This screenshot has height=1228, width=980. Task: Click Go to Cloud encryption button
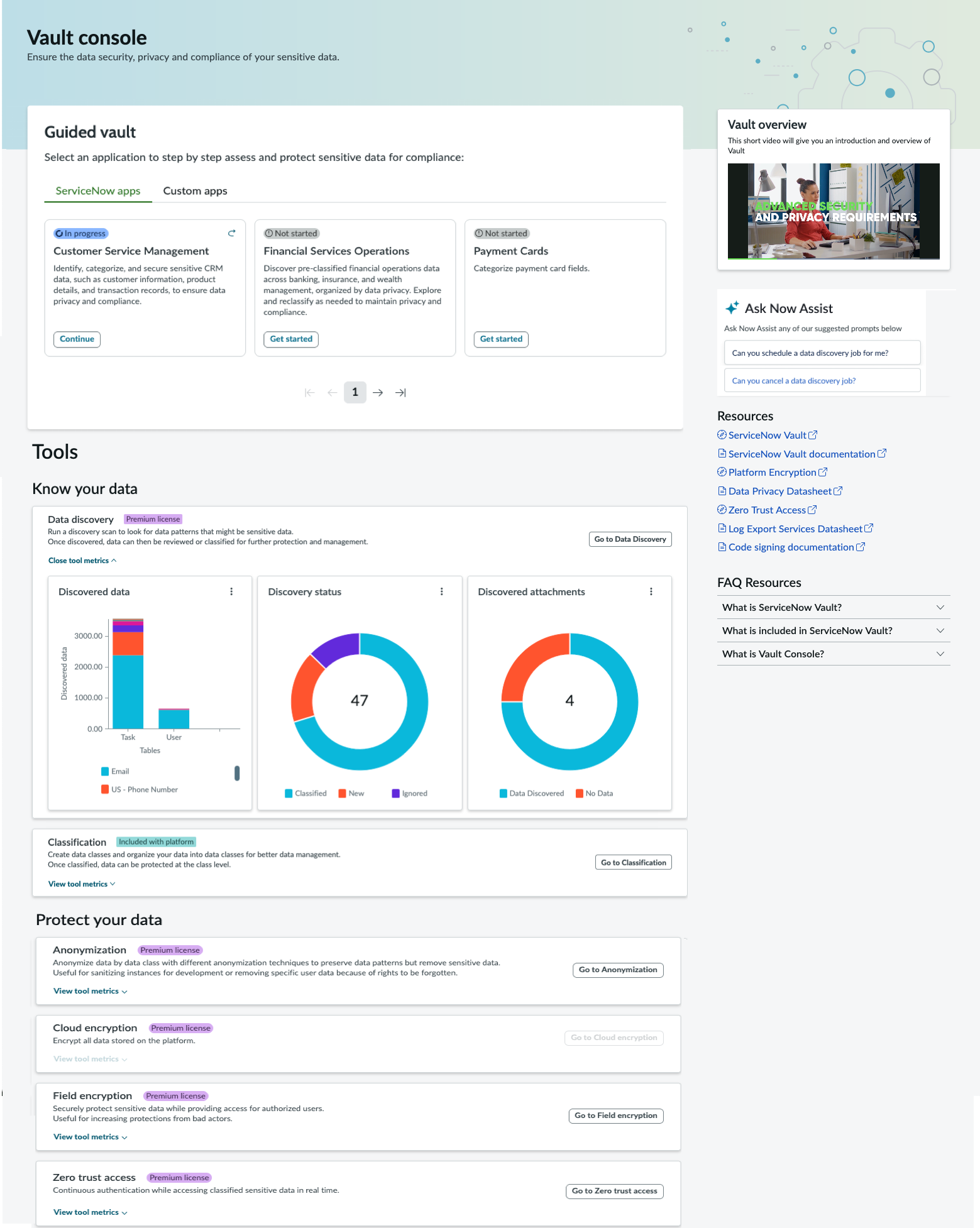pyautogui.click(x=614, y=1038)
